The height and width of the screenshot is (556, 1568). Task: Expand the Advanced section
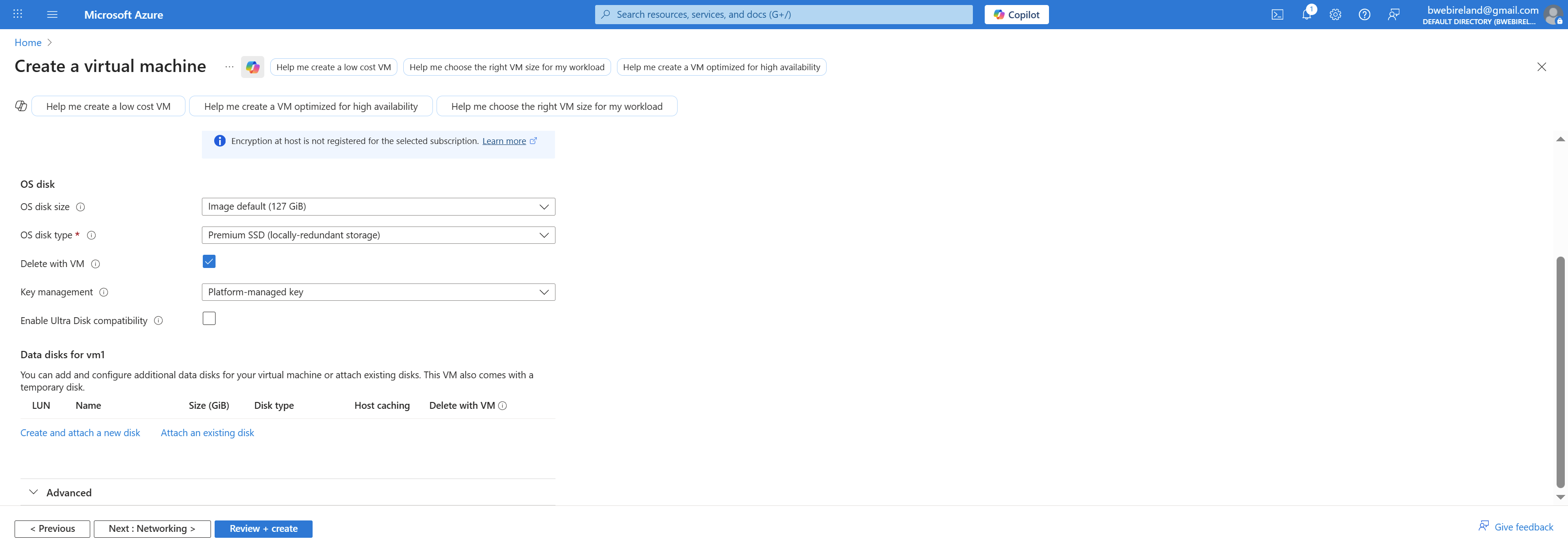pyautogui.click(x=68, y=493)
